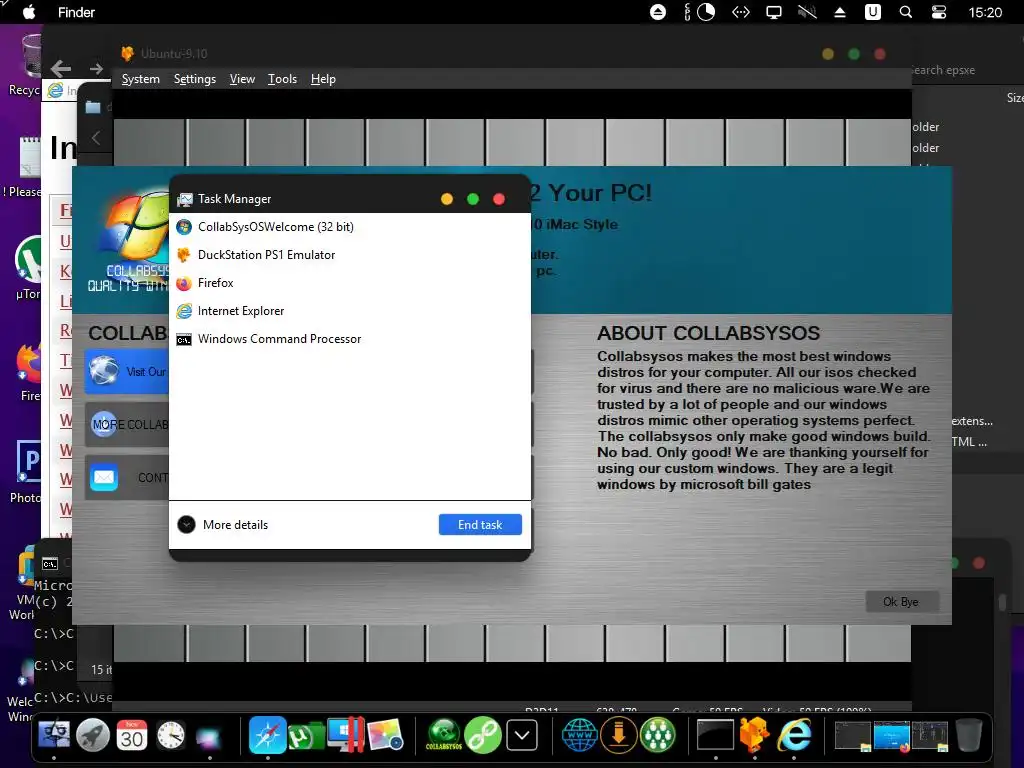1024x768 pixels.
Task: Open Siri icon in dock
Action: [x=209, y=737]
